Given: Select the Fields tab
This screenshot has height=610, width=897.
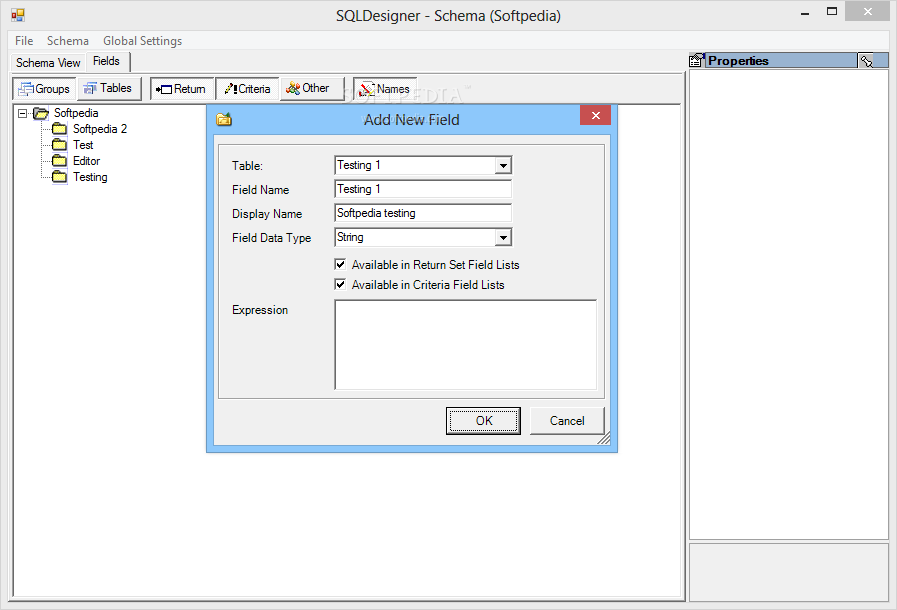Looking at the screenshot, I should point(107,61).
